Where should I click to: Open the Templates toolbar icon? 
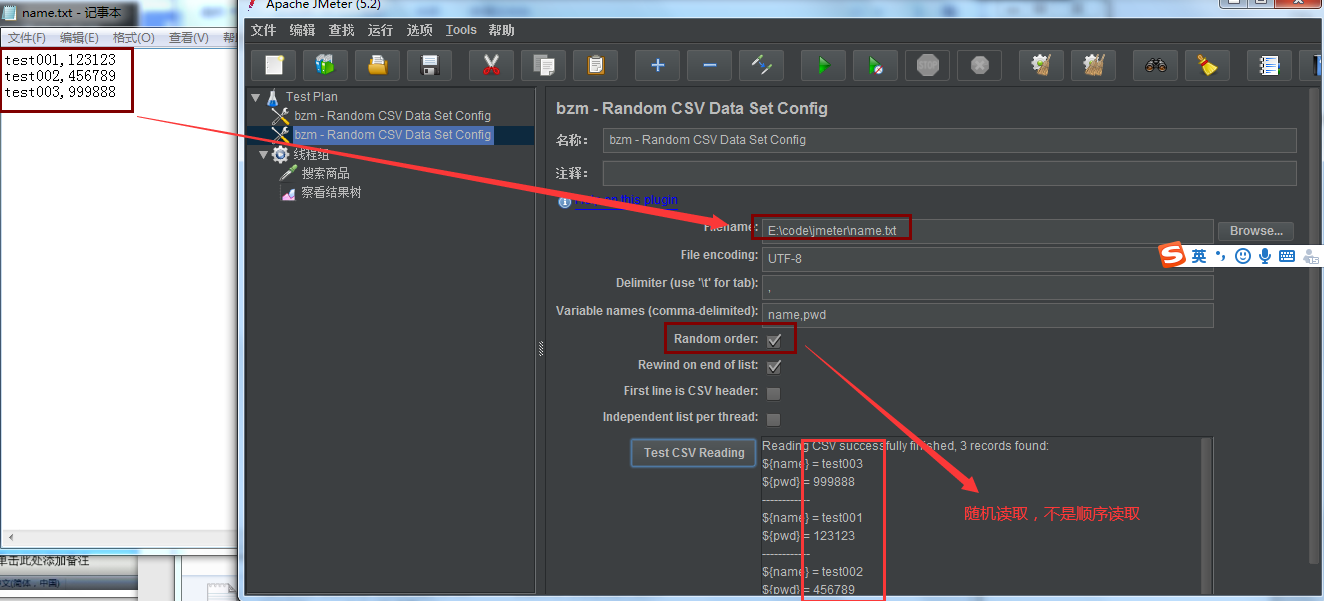tap(325, 66)
